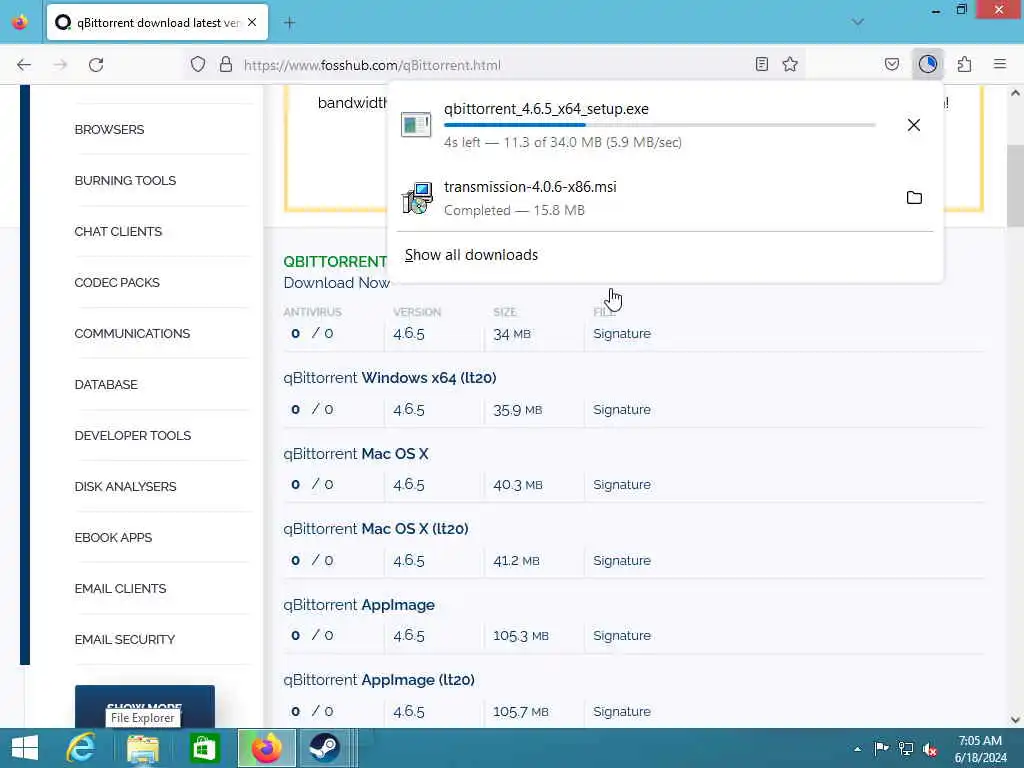This screenshot has width=1024, height=768.
Task: Show transmission msi file in folder
Action: [x=914, y=197]
